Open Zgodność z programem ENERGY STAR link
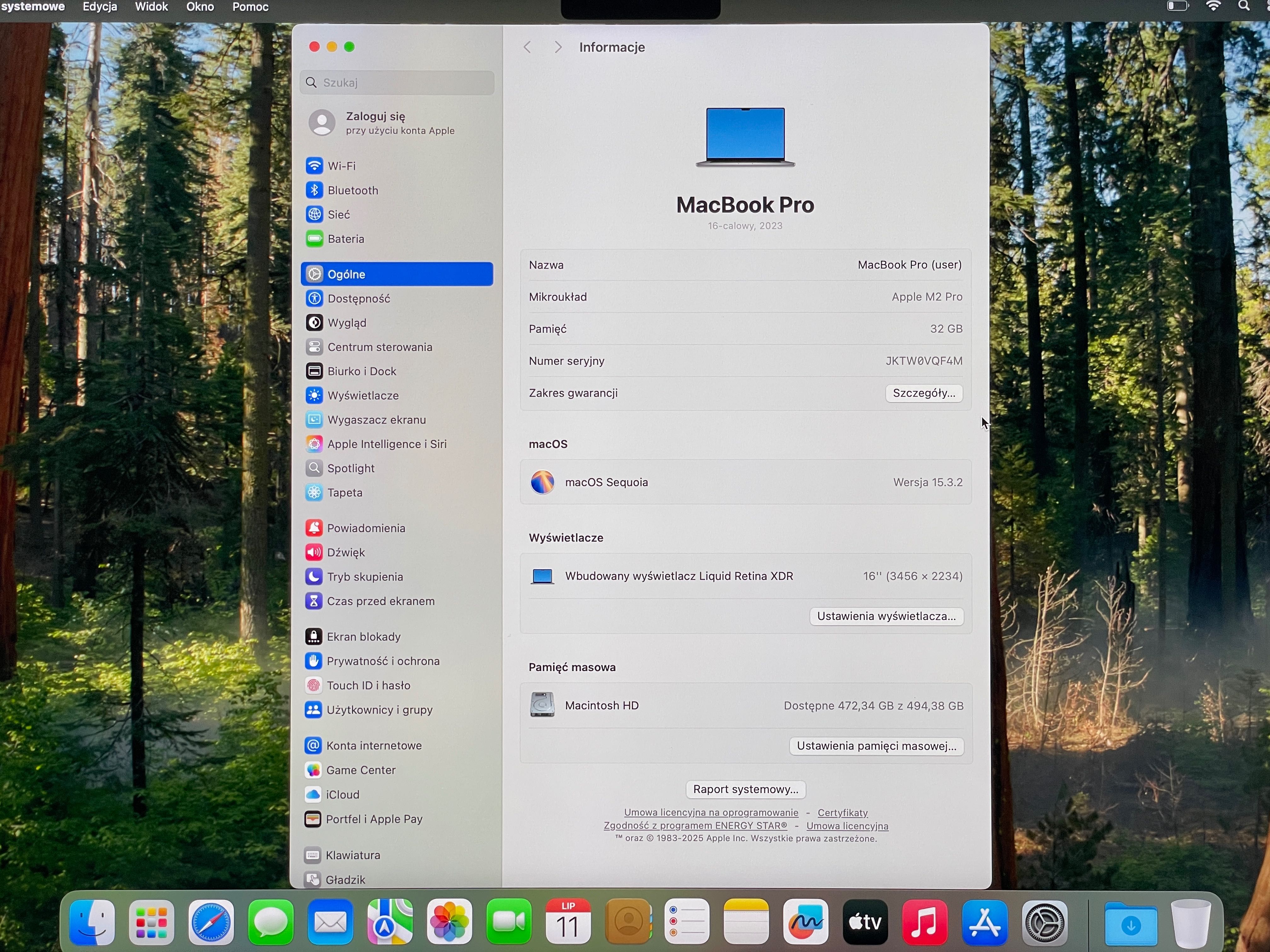1270x952 pixels. tap(695, 826)
